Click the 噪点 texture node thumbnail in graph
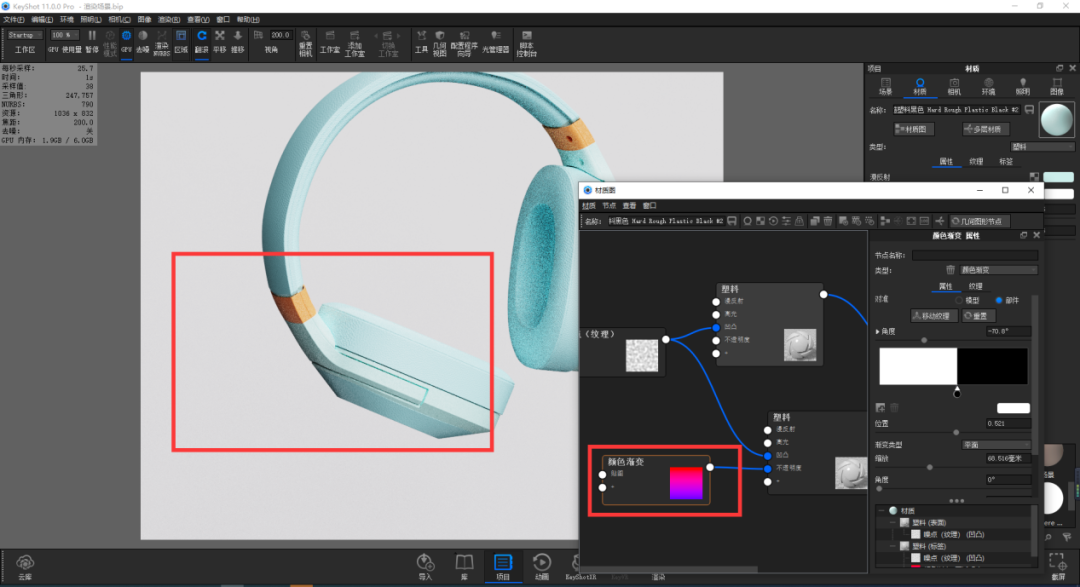1080x587 pixels. (641, 355)
